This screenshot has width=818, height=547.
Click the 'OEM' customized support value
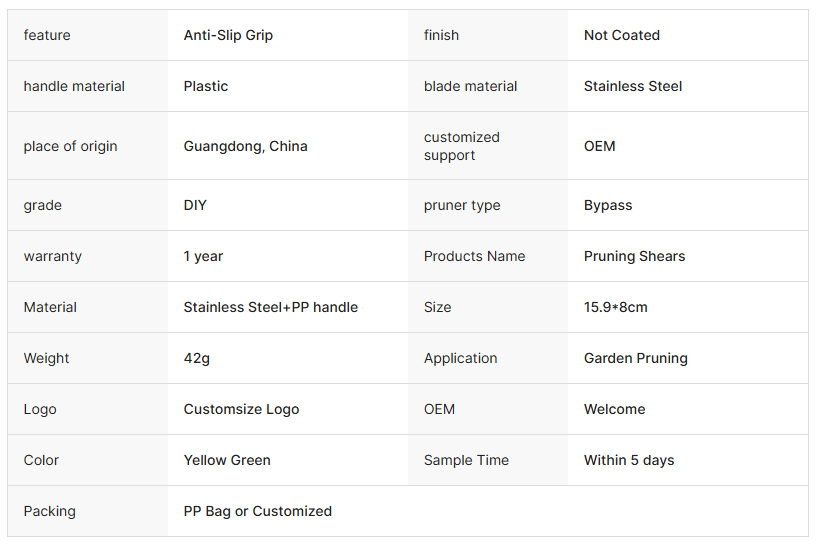click(599, 146)
